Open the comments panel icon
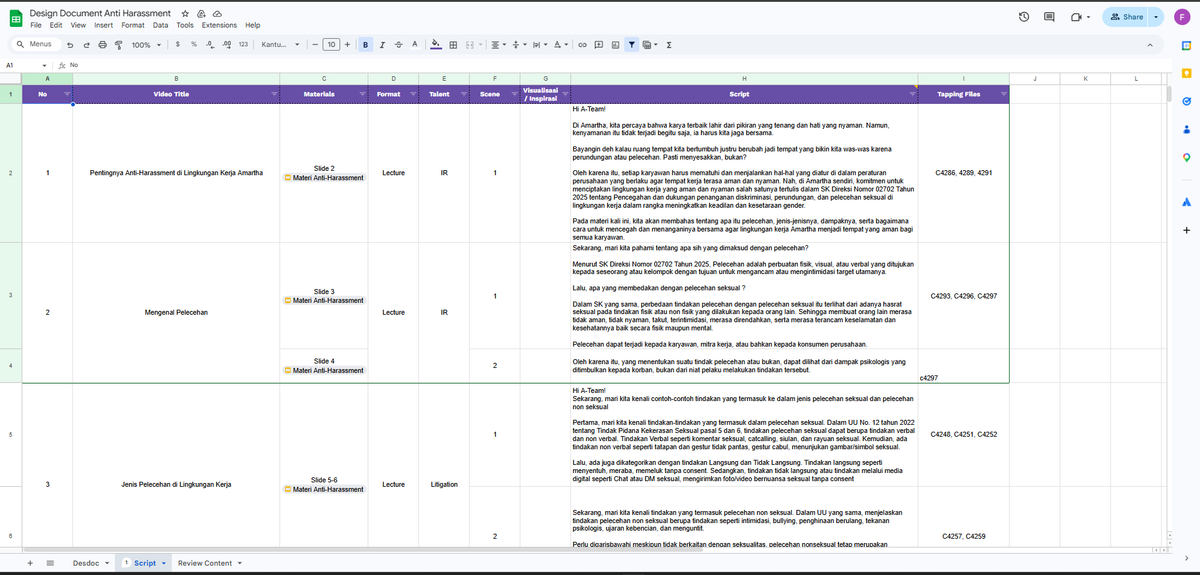1200x575 pixels. [1049, 17]
